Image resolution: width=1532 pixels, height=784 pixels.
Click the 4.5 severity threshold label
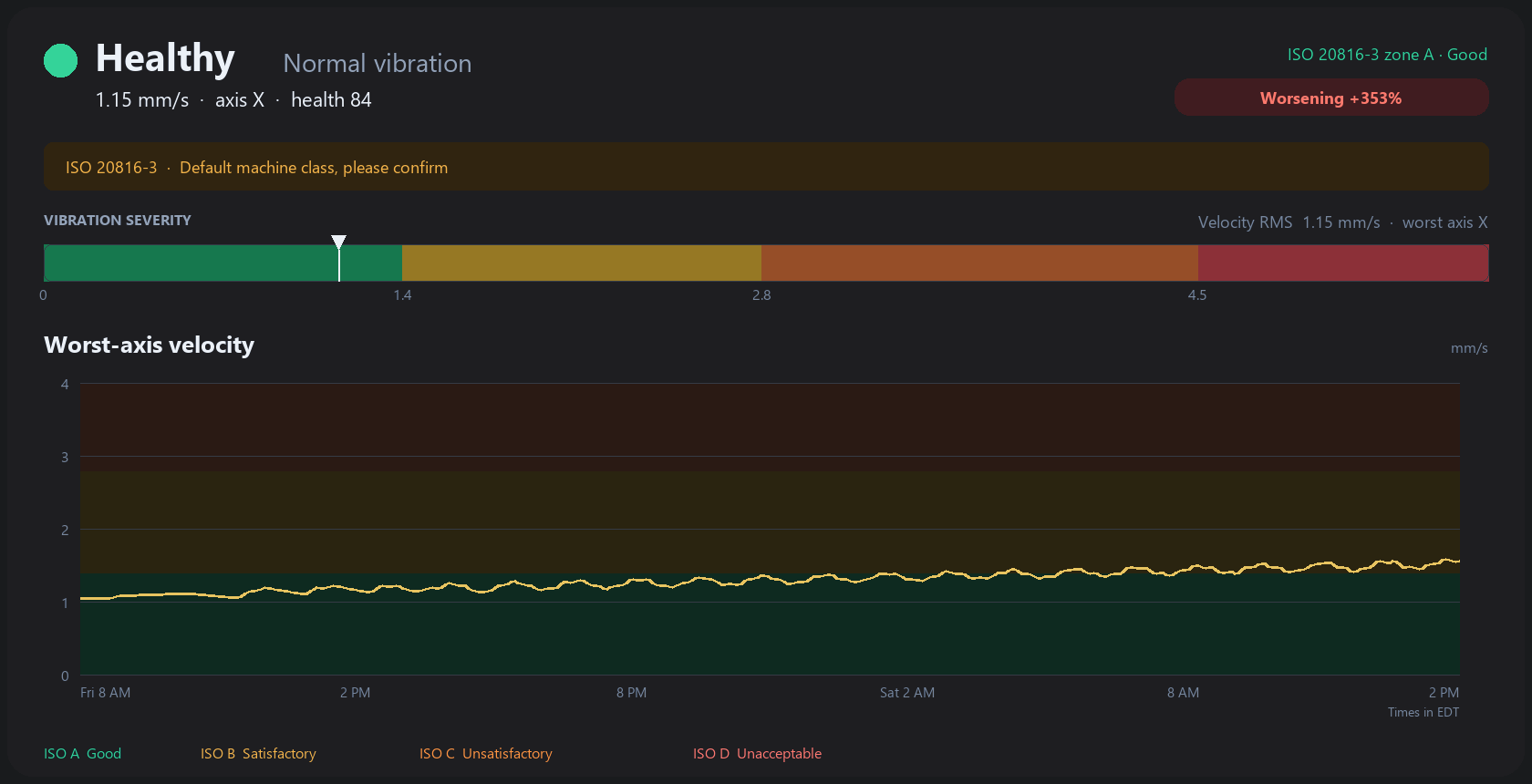click(x=1197, y=295)
